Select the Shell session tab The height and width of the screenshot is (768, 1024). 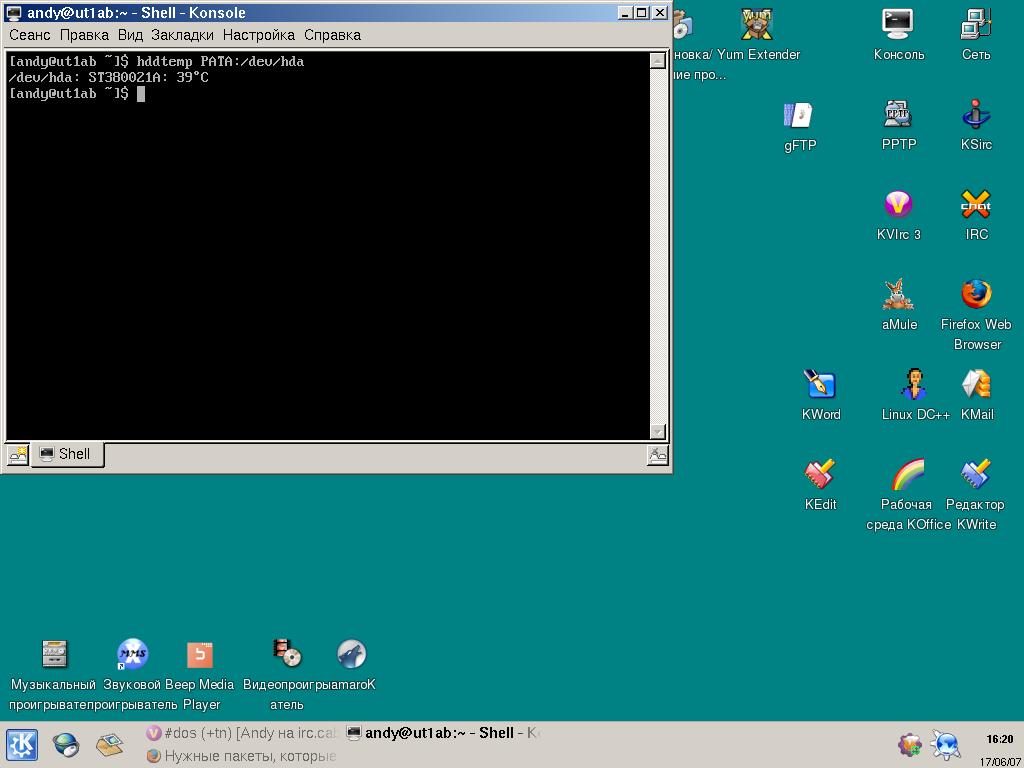click(66, 454)
